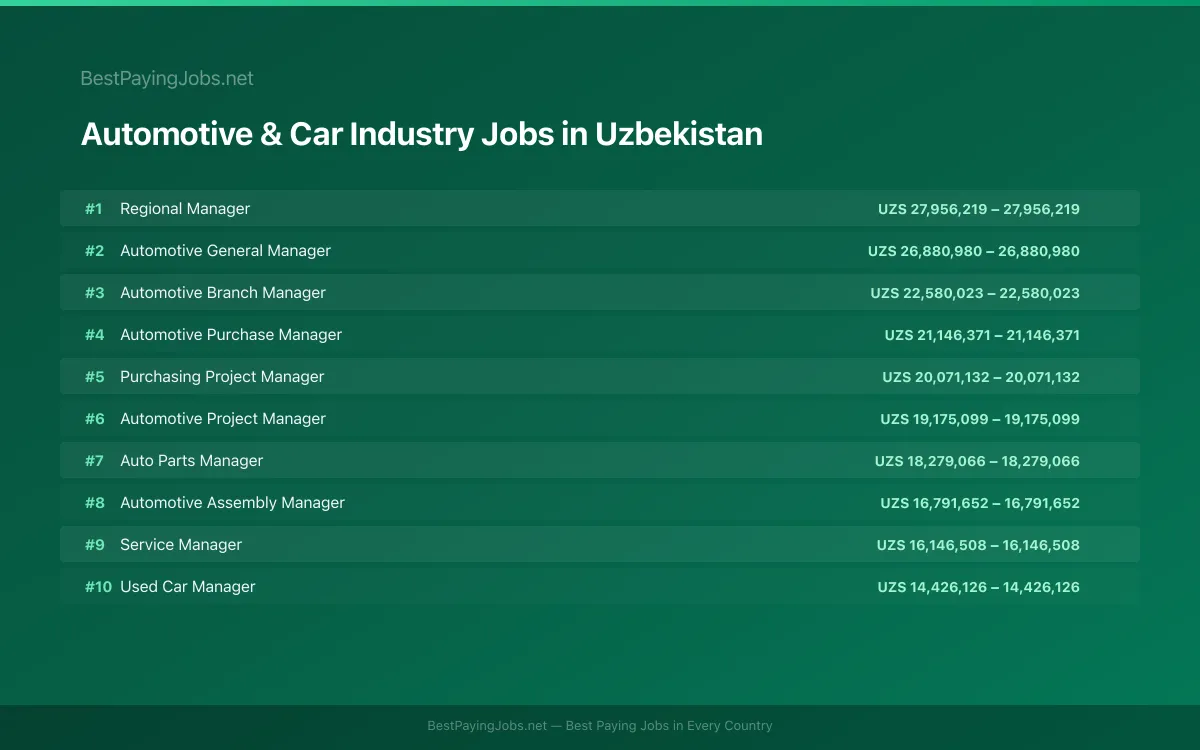This screenshot has width=1200, height=750.
Task: Click salary UZS 16,146,508 – 16,146,508
Action: click(x=978, y=545)
